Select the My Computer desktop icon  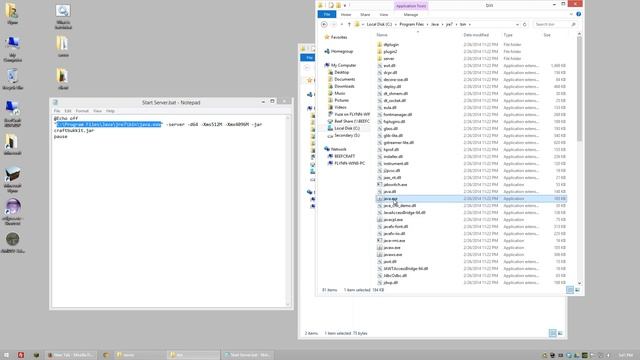tap(13, 49)
